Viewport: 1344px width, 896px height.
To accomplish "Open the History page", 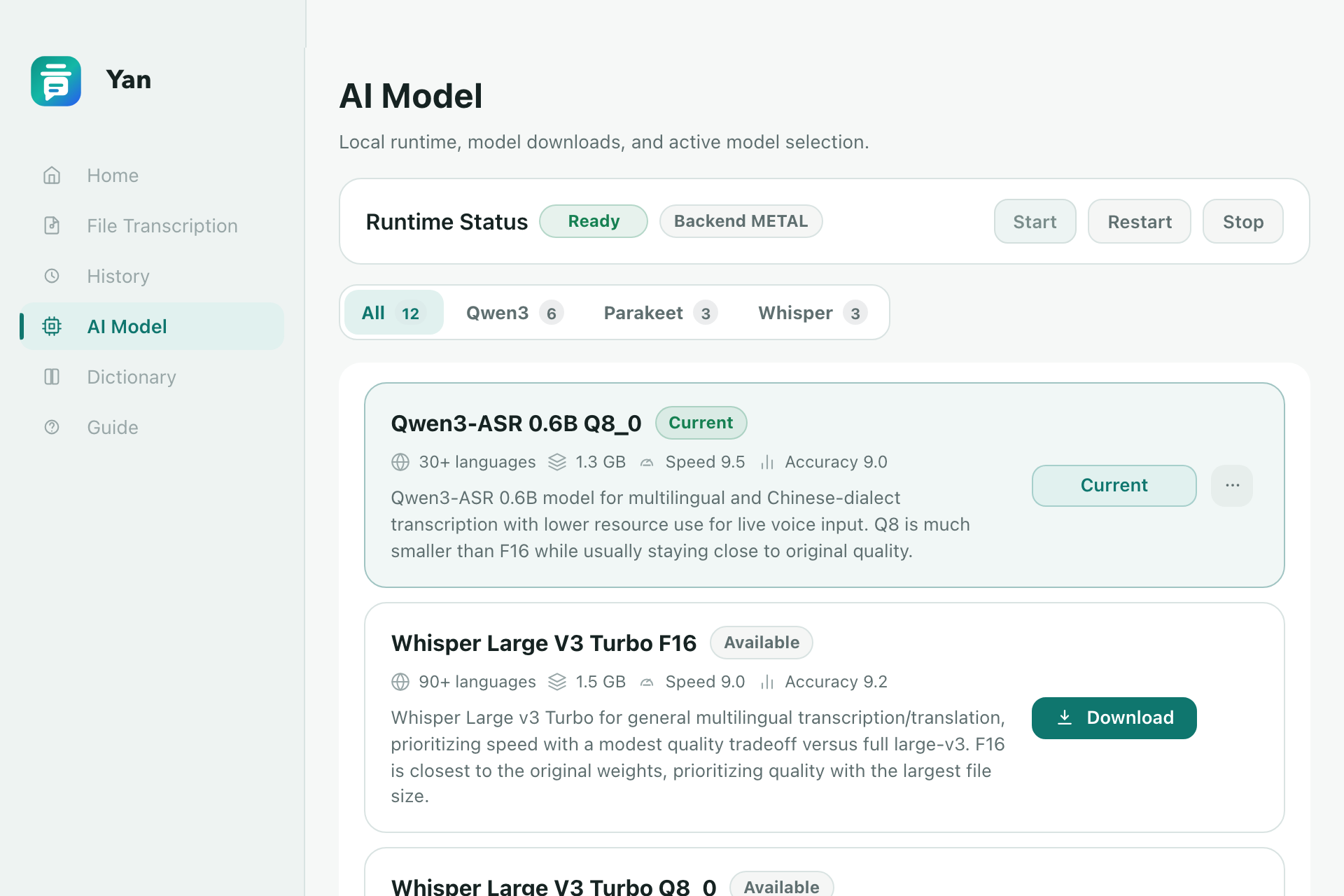I will (152, 276).
